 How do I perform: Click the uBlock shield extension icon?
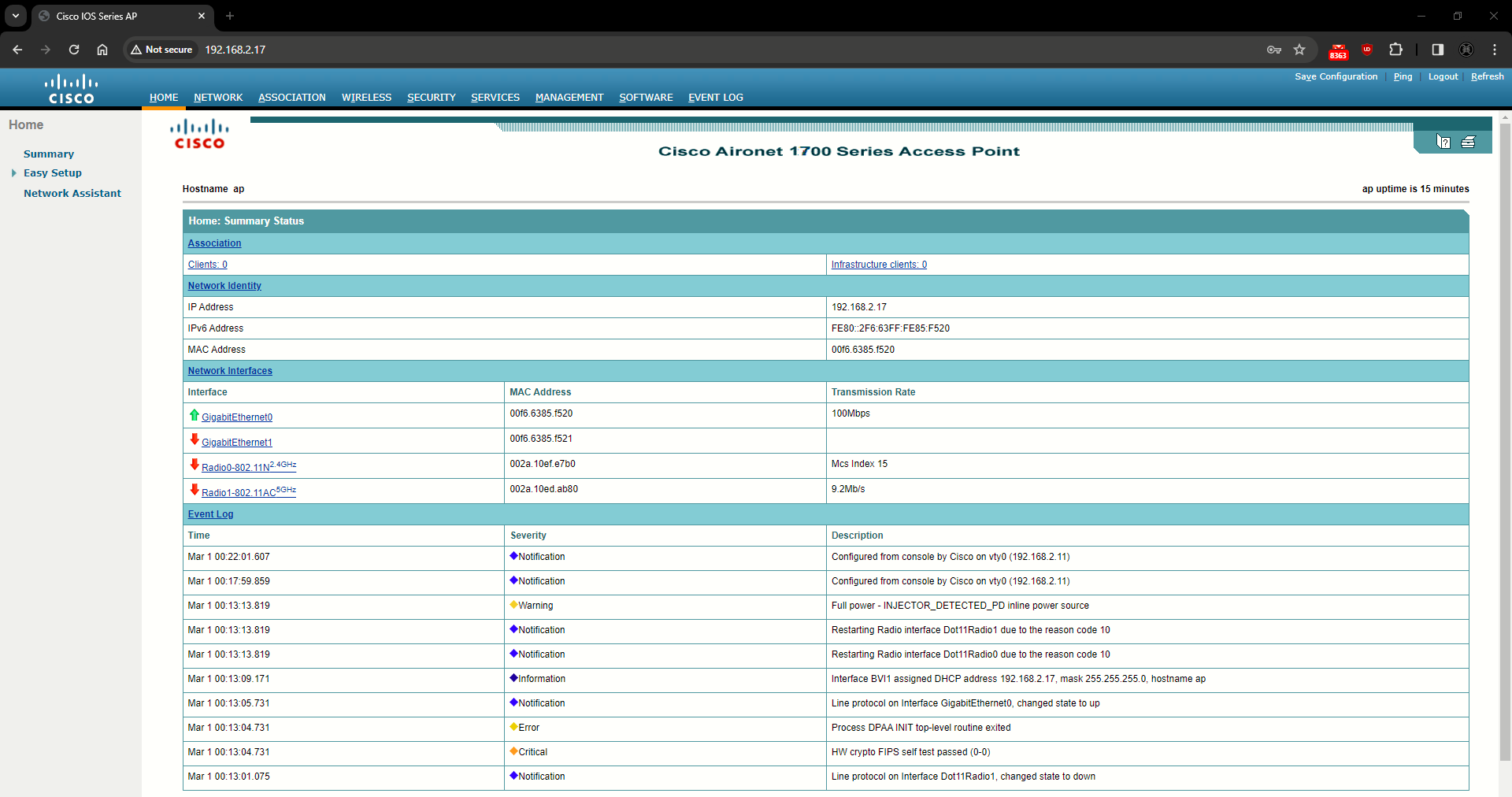click(x=1367, y=50)
